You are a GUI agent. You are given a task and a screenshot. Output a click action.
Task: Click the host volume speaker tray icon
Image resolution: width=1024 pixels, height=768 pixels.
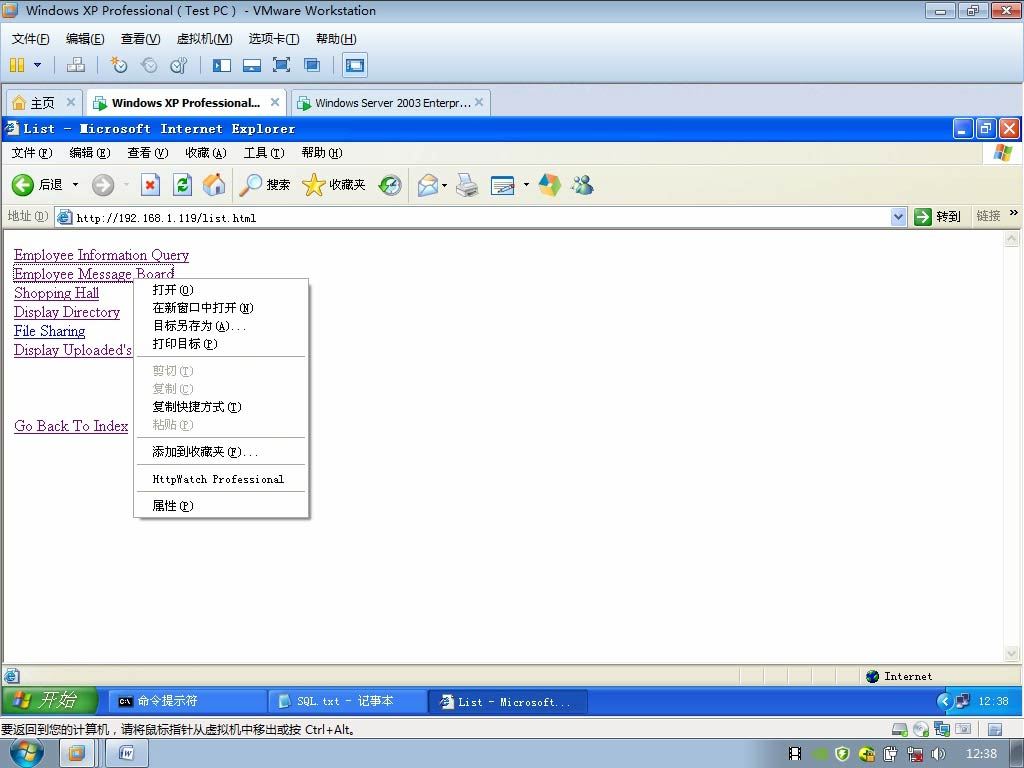click(x=938, y=754)
